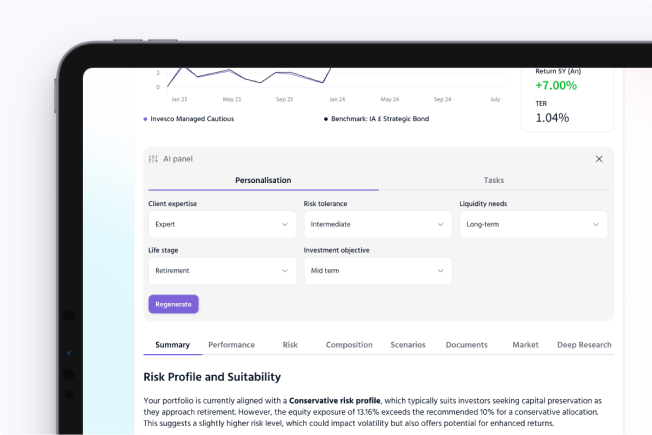Close the AI panel with X
Viewport: 652px width, 435px height.
(599, 159)
